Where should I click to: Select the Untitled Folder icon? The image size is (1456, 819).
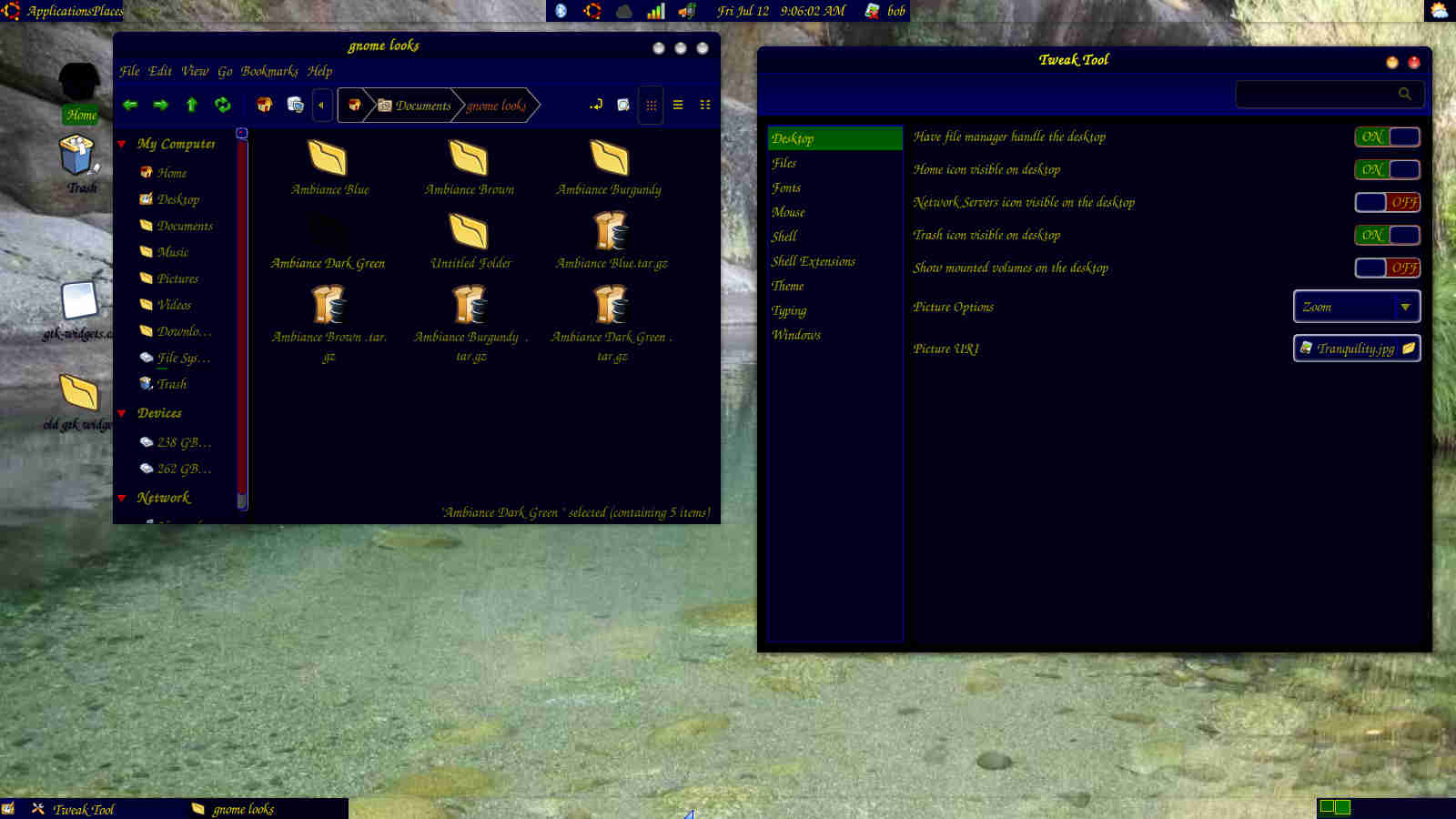click(470, 241)
